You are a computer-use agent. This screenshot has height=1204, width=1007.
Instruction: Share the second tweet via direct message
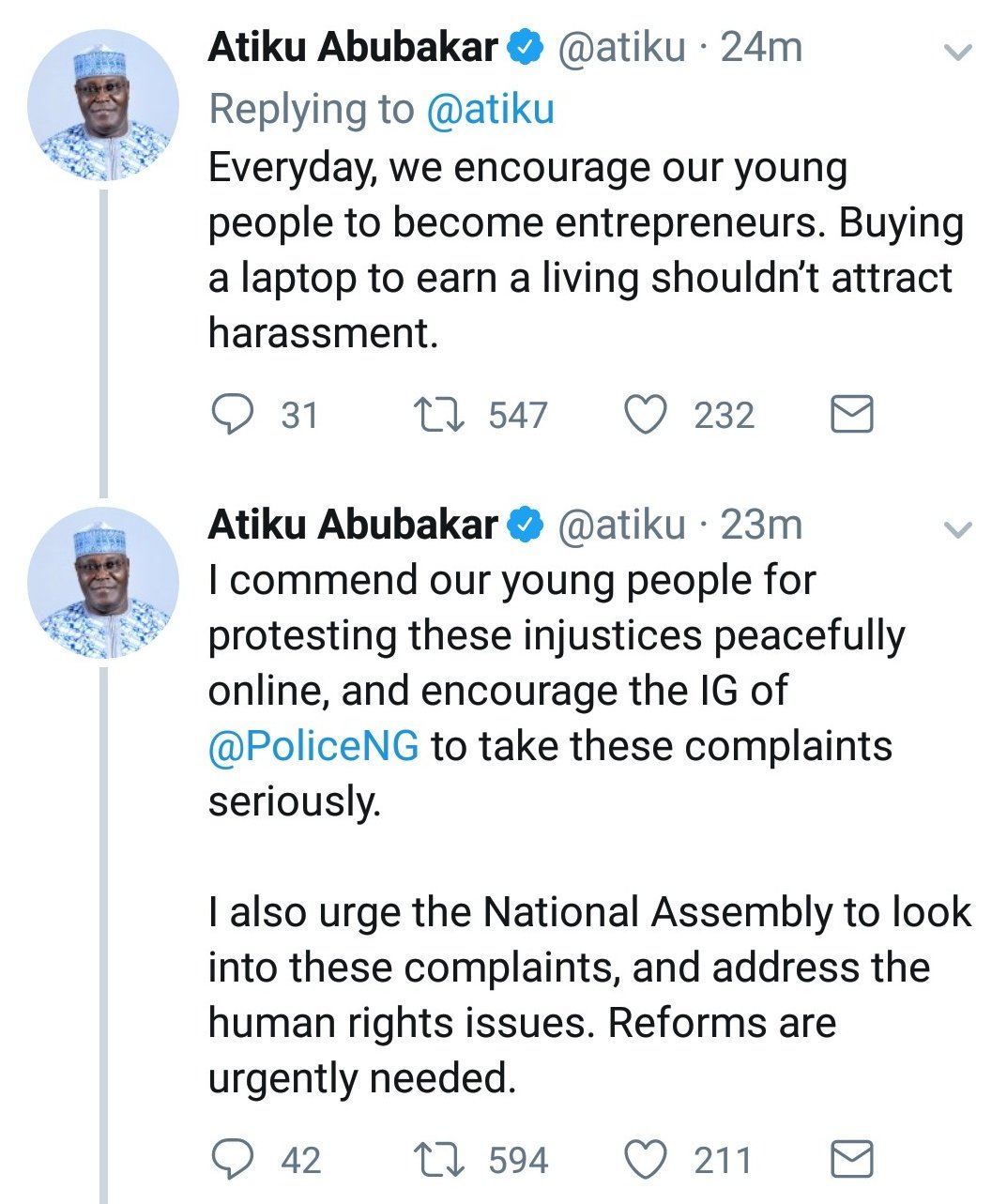tap(852, 1160)
